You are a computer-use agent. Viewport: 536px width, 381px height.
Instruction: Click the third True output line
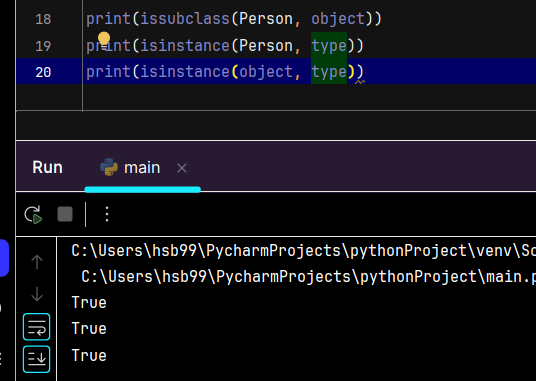pos(89,355)
